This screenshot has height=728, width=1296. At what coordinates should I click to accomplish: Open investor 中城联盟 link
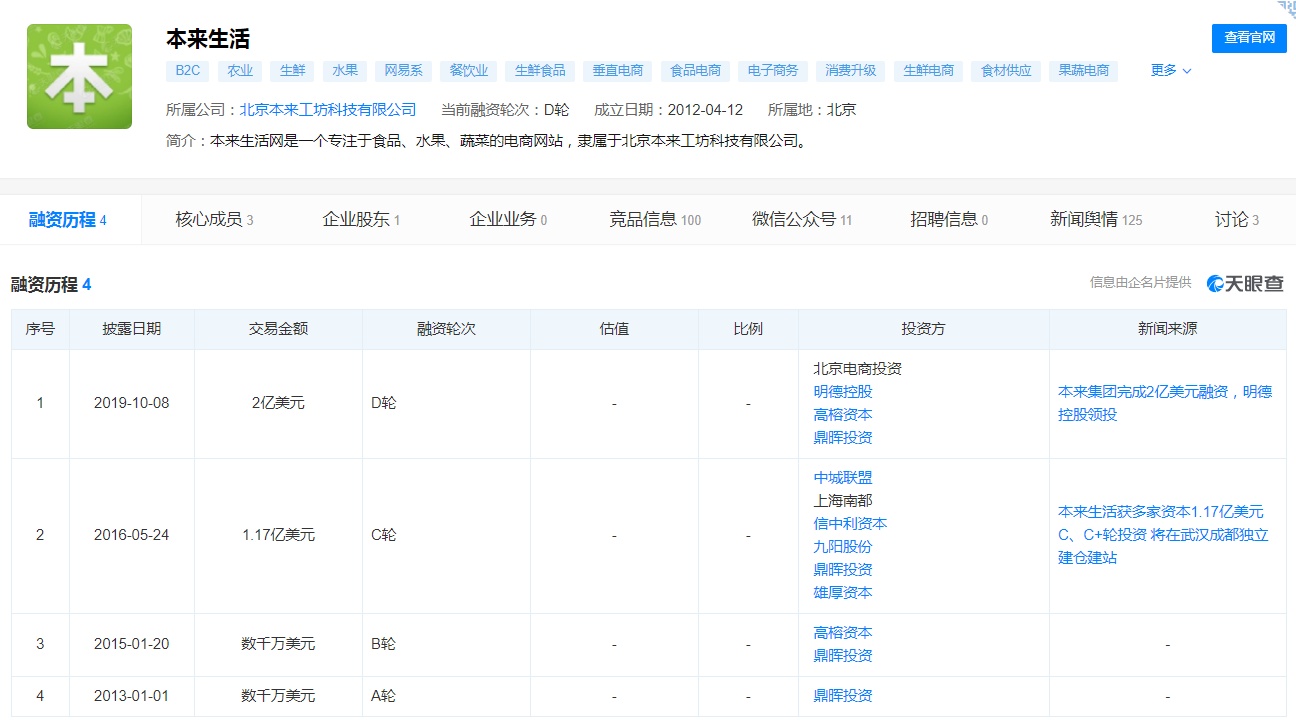(x=843, y=478)
